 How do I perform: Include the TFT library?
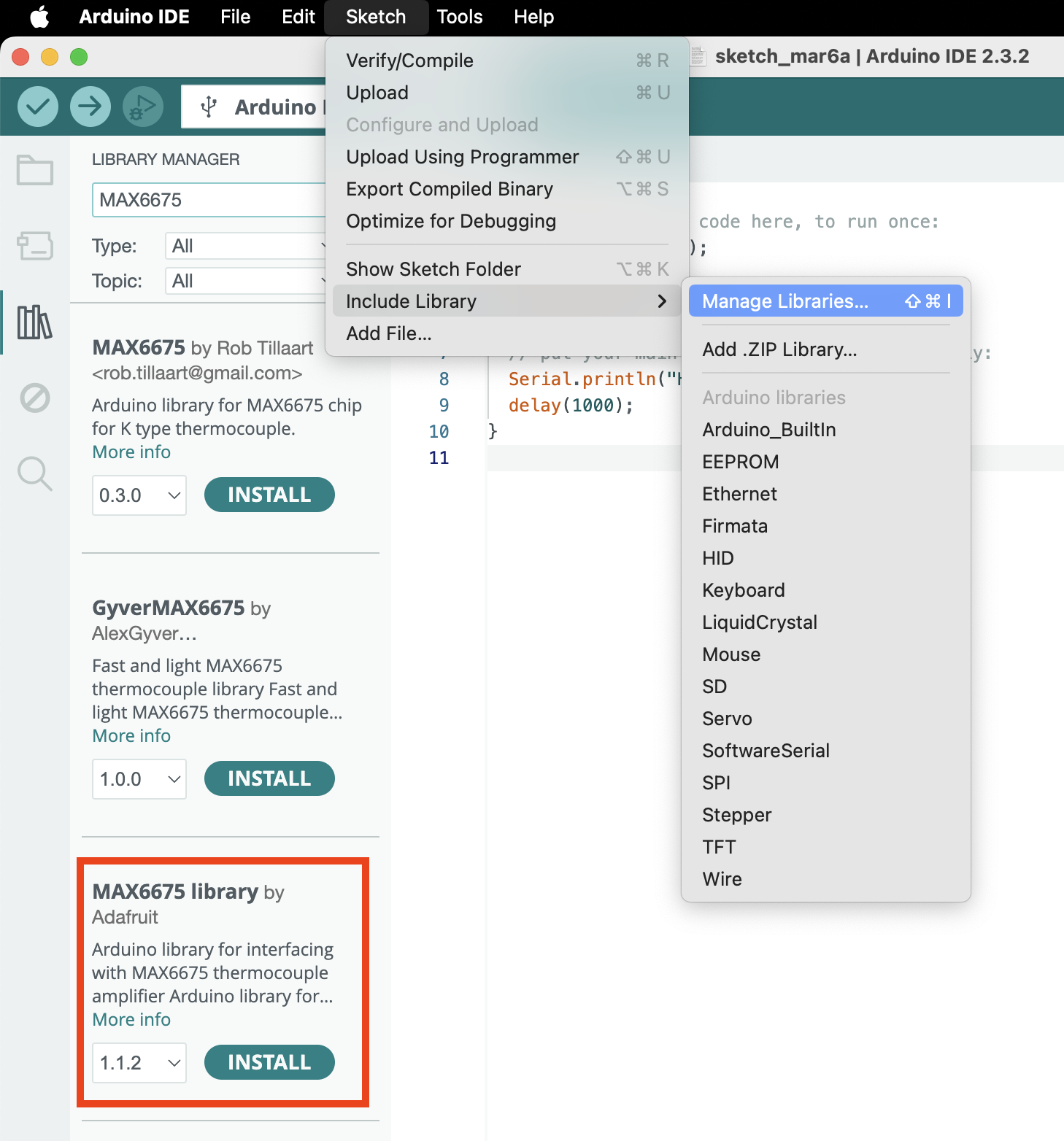(826, 847)
